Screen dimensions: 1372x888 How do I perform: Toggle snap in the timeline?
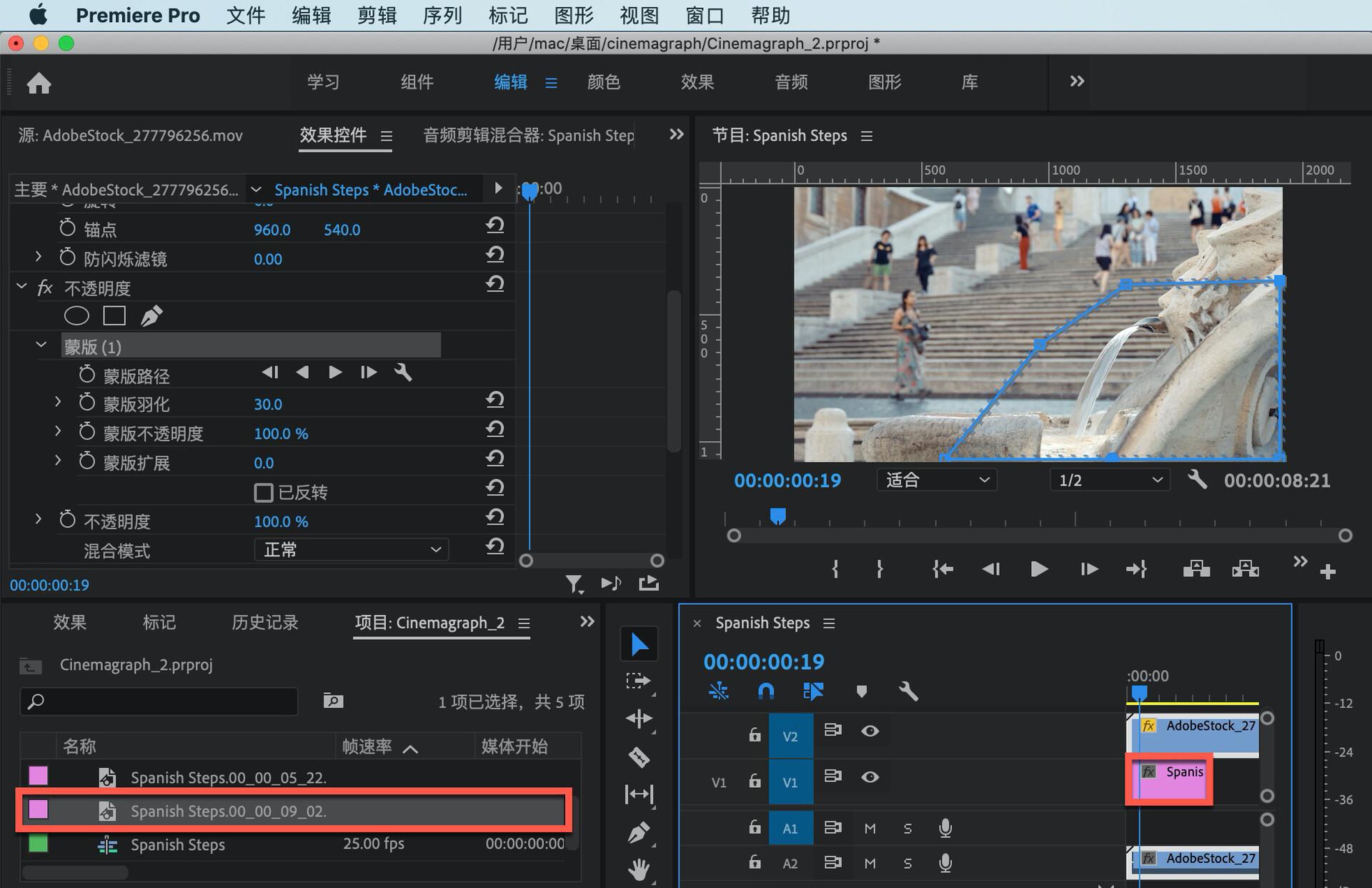[766, 691]
